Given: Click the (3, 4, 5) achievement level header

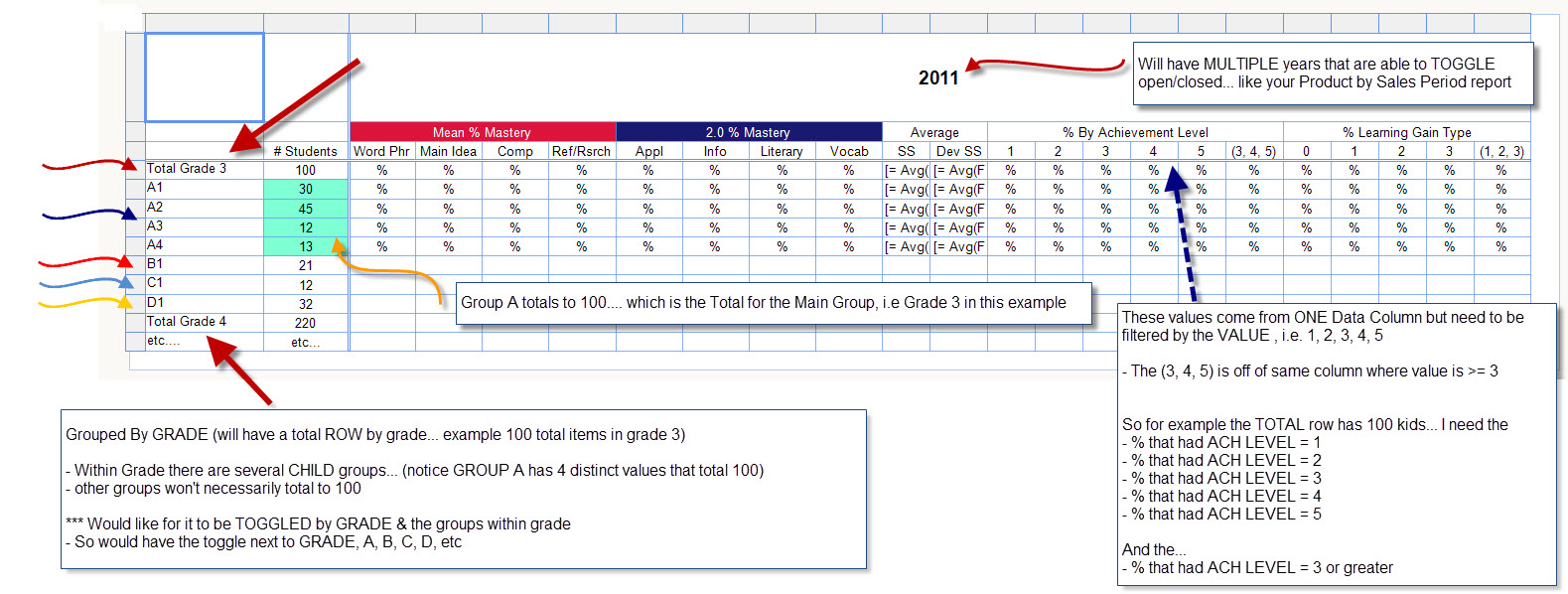Looking at the screenshot, I should 1253,151.
